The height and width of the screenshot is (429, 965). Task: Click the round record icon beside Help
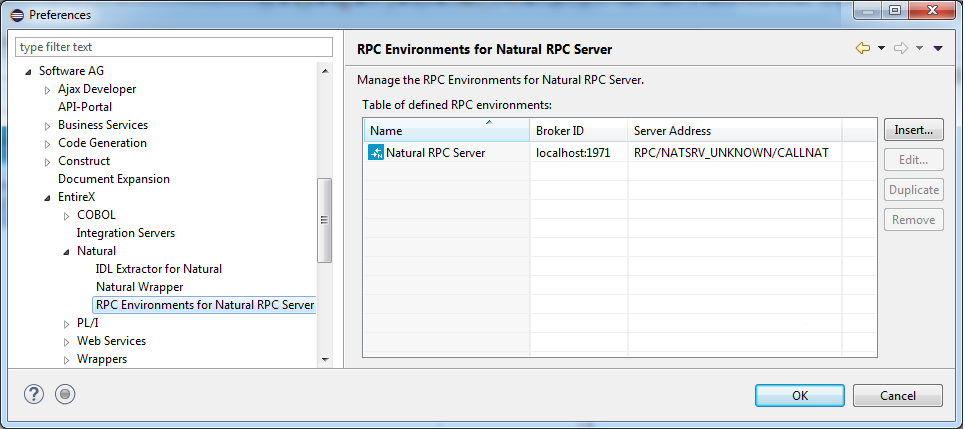tap(65, 394)
